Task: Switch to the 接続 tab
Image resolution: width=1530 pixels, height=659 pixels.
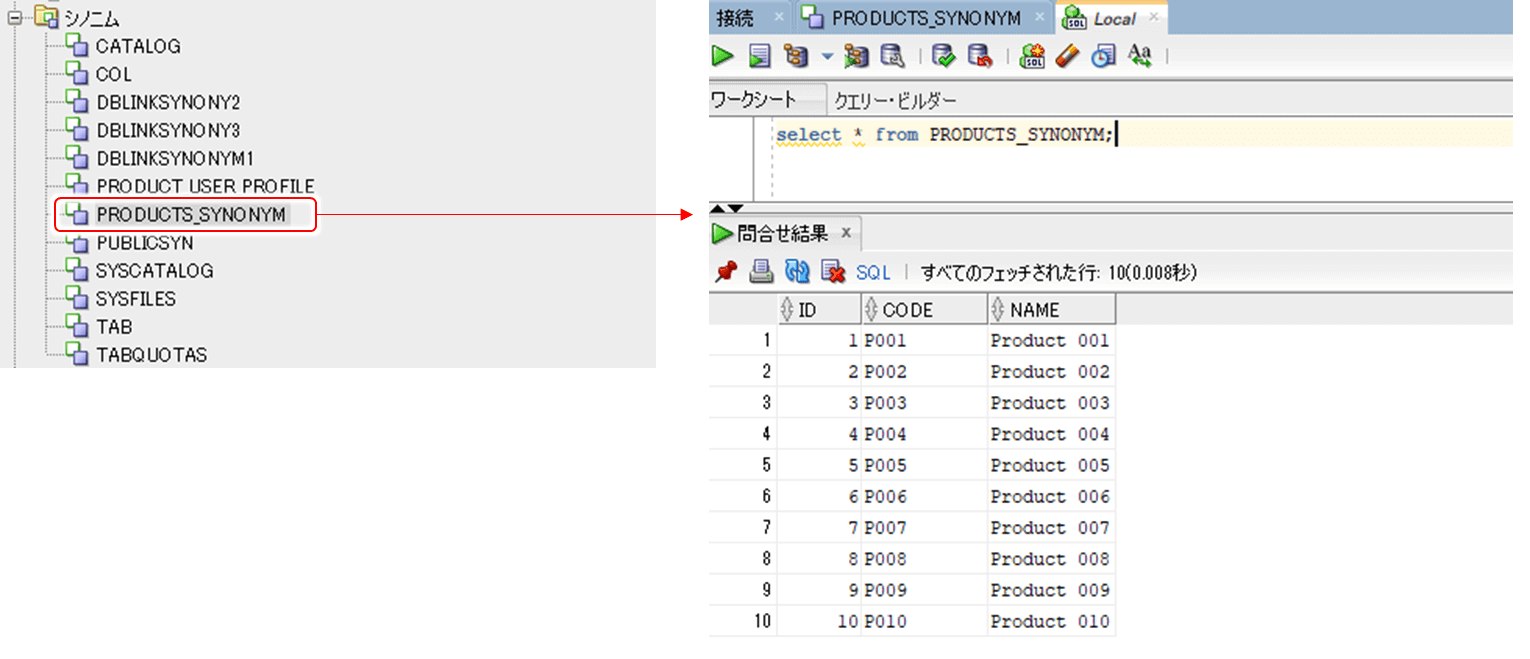Action: coord(737,17)
